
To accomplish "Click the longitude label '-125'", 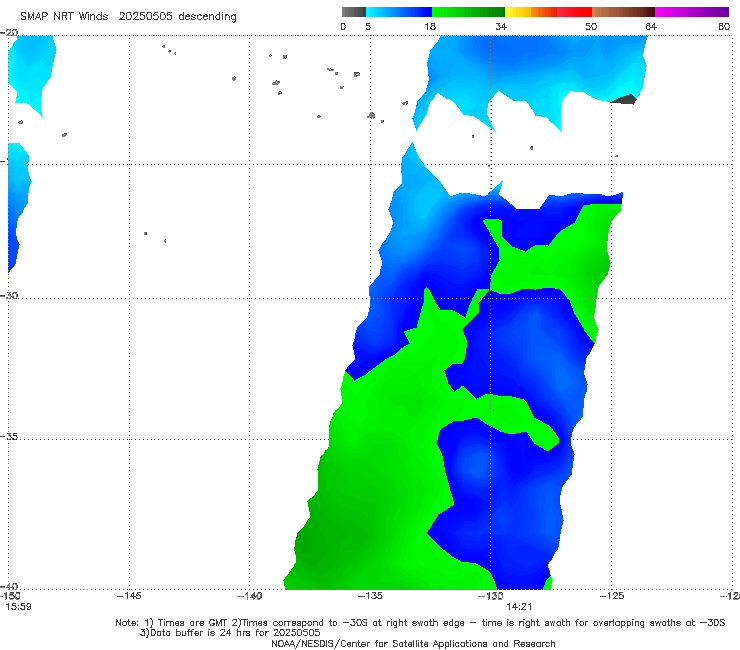I will (611, 596).
